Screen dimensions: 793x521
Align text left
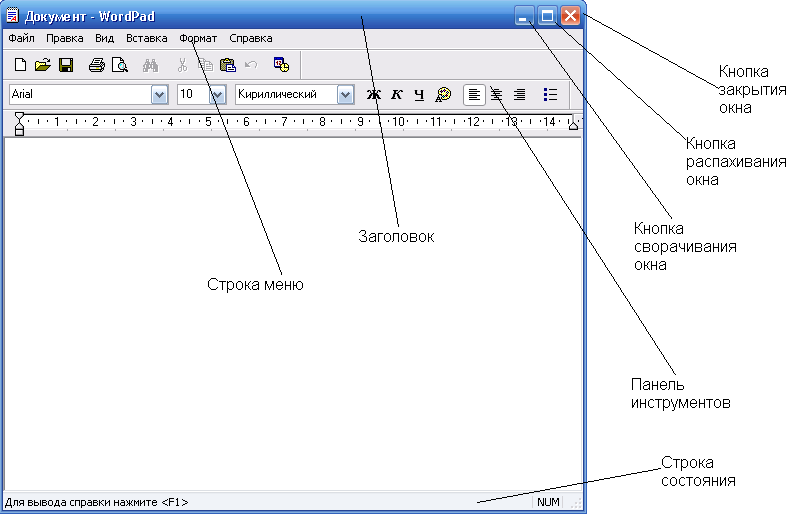[x=474, y=95]
